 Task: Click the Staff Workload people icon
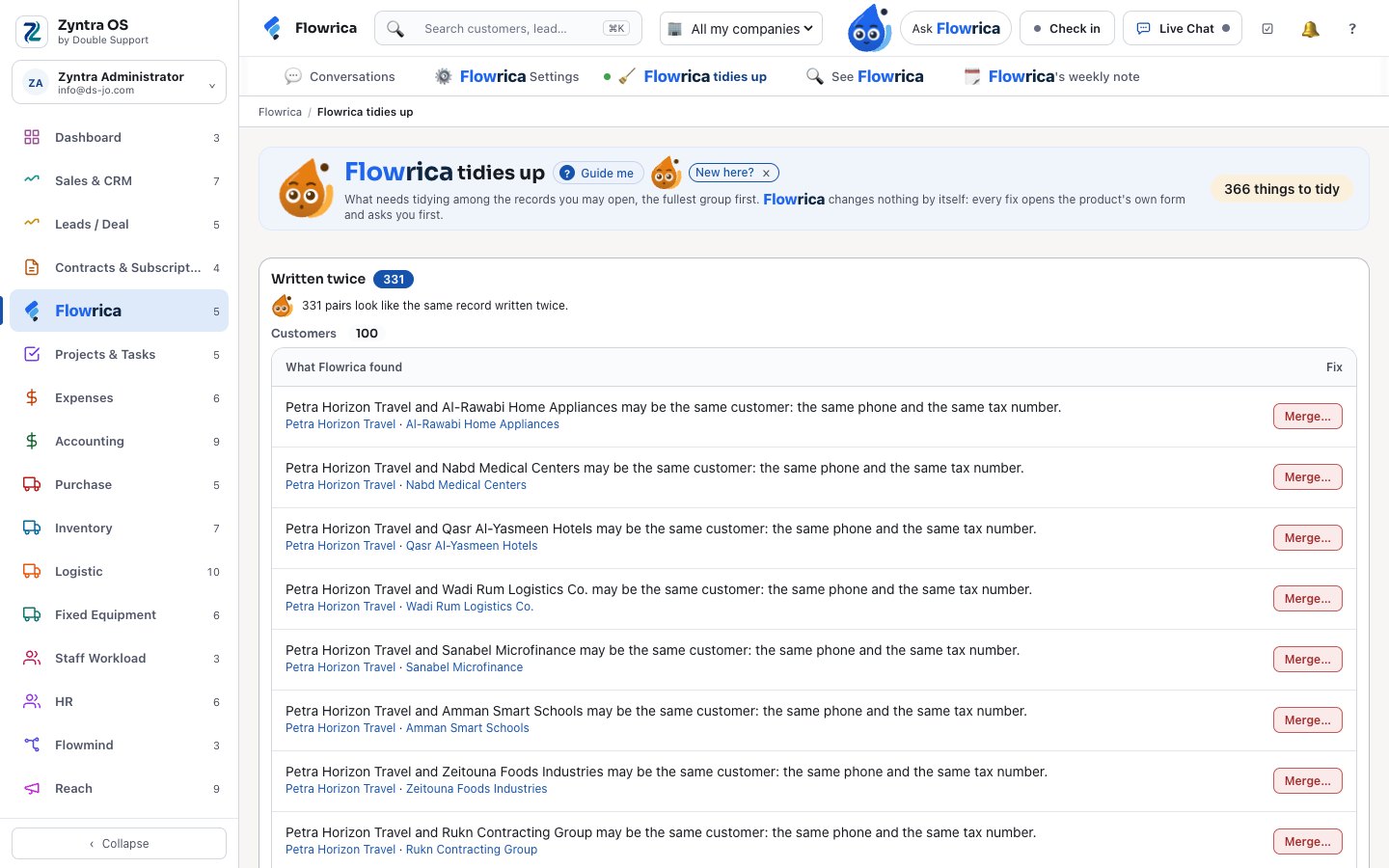coord(32,658)
